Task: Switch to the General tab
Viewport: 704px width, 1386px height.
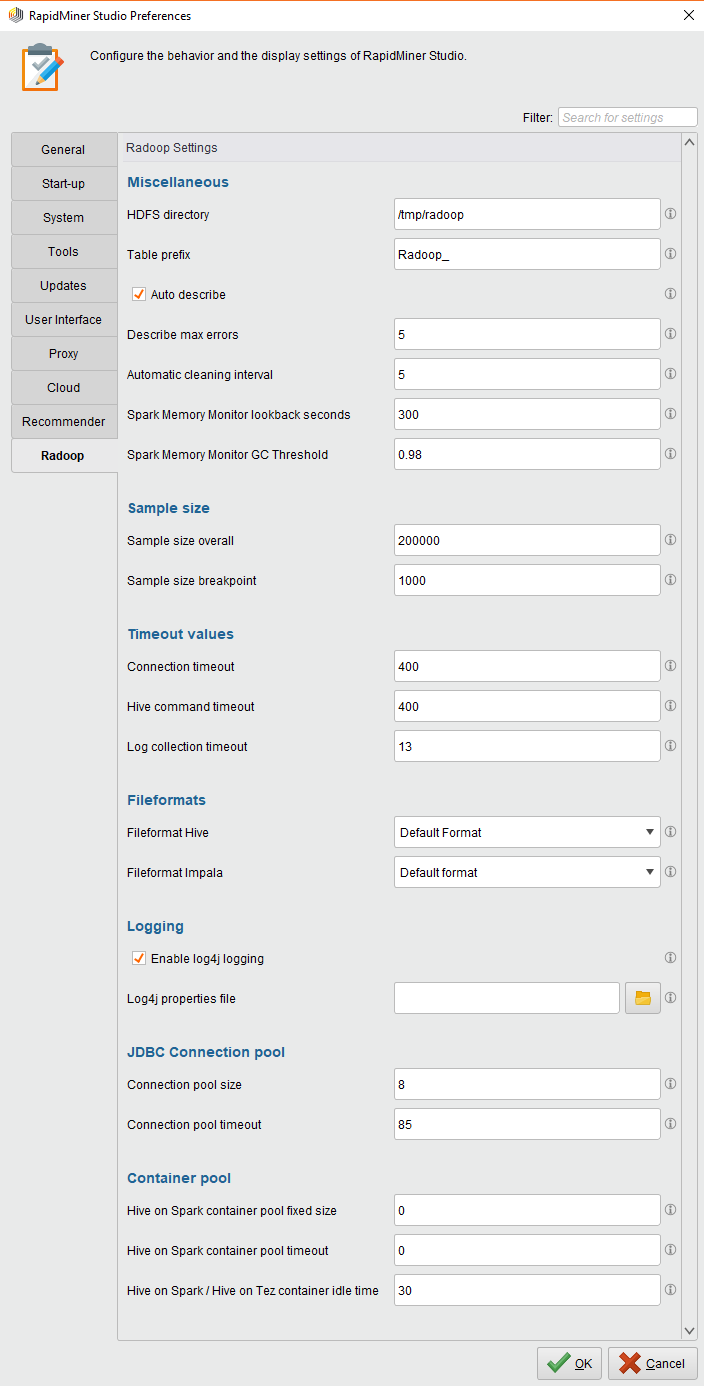Action: tap(63, 150)
